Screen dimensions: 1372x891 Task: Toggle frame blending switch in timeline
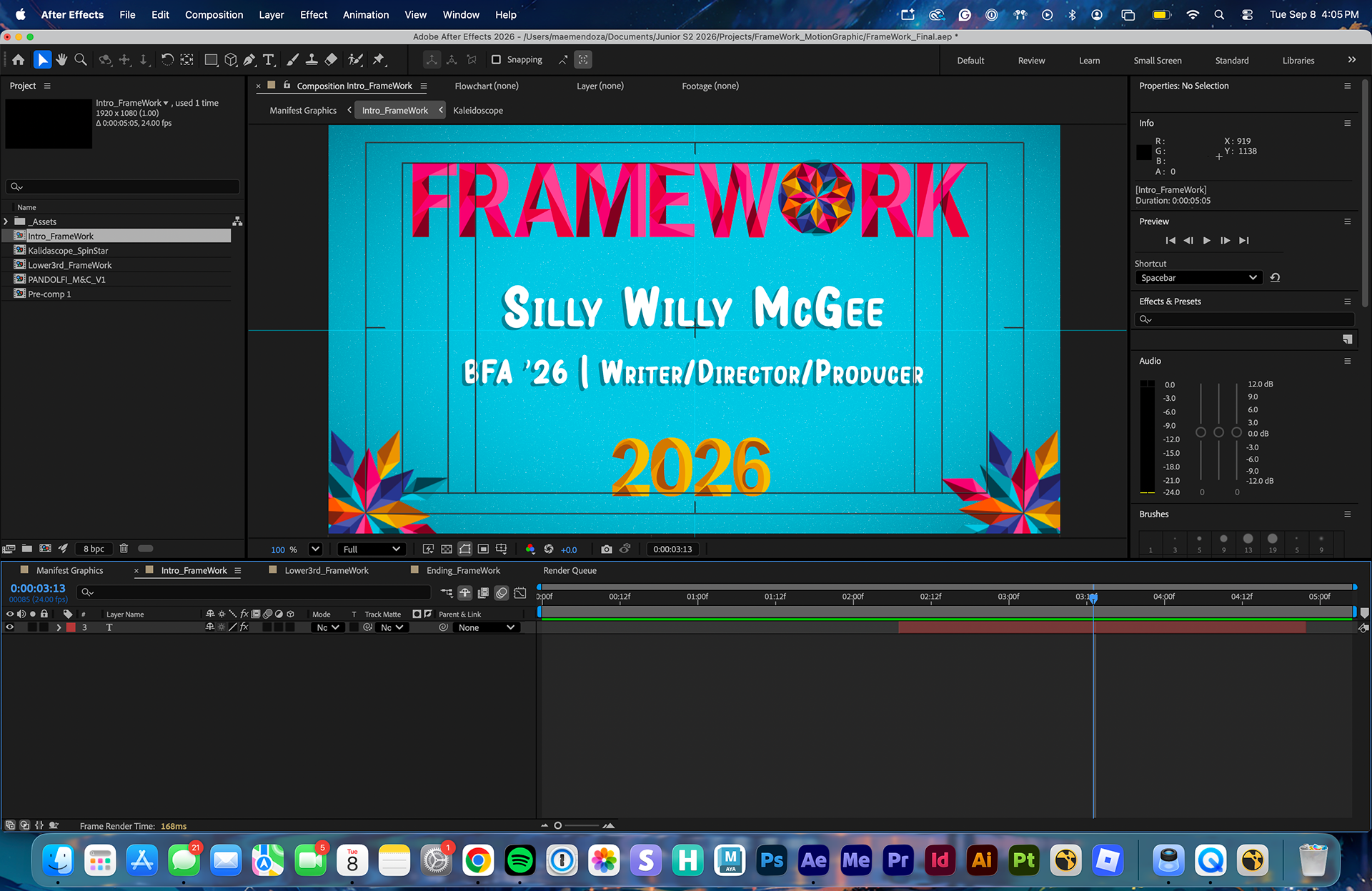[x=483, y=592]
